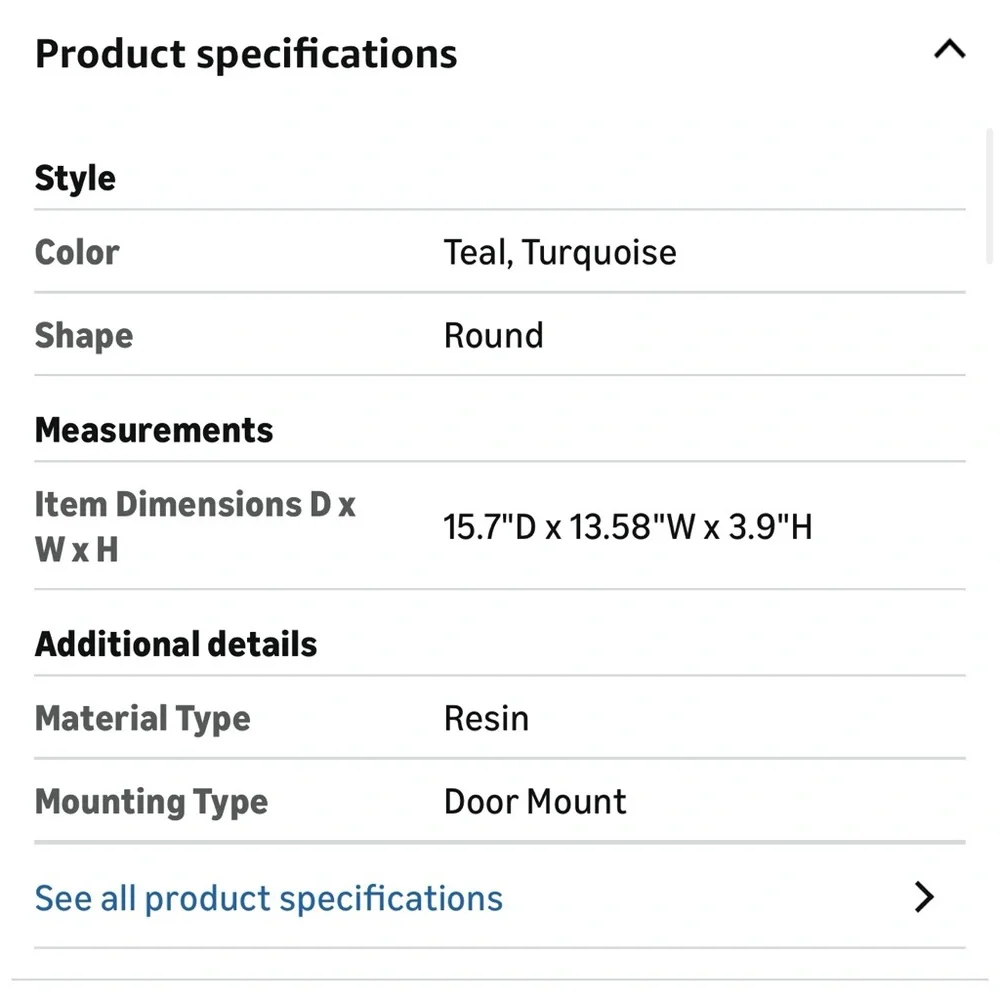The image size is (1000, 1000).
Task: Click the Material Type label
Action: click(142, 719)
